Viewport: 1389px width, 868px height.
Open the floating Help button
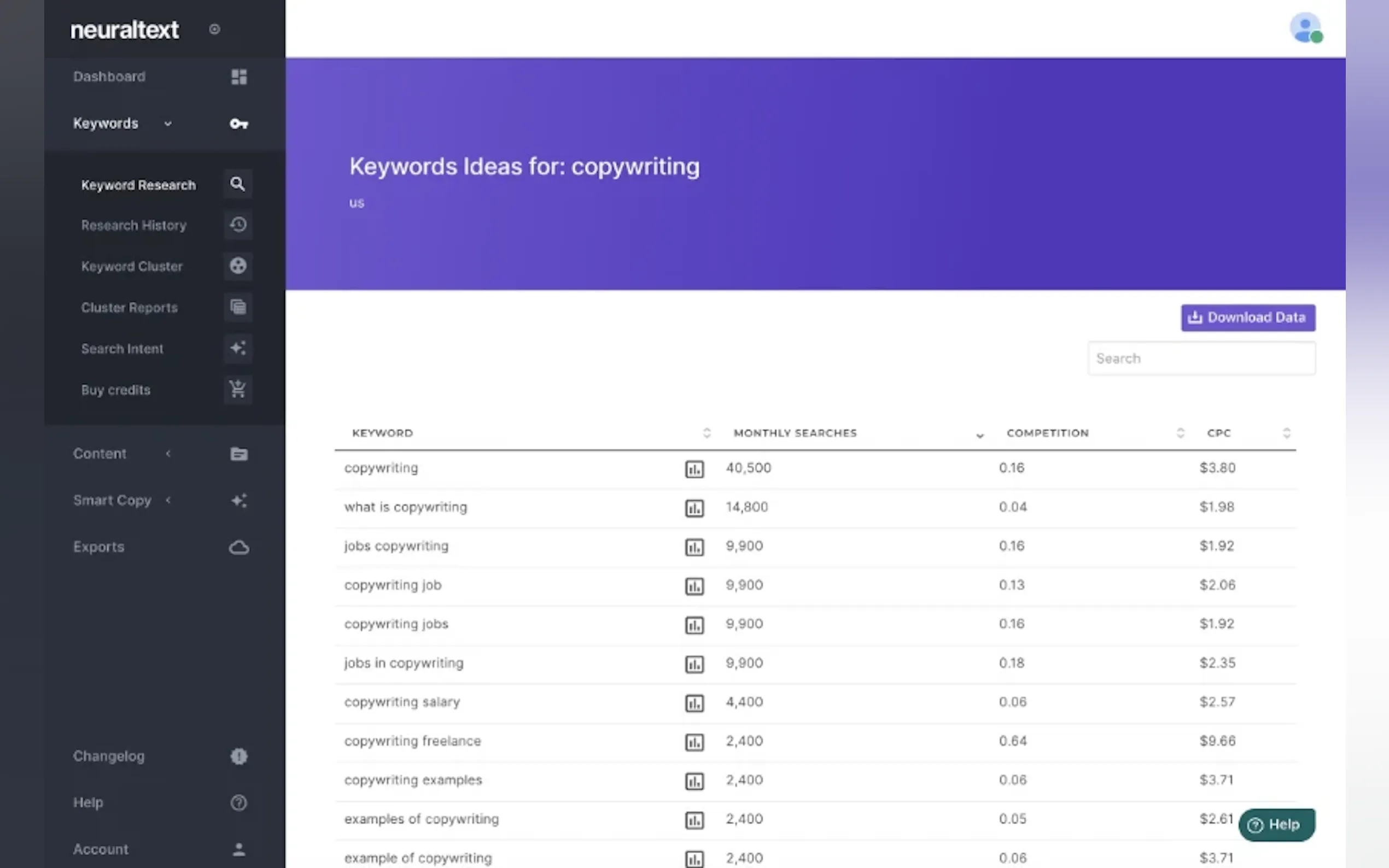(x=1276, y=824)
